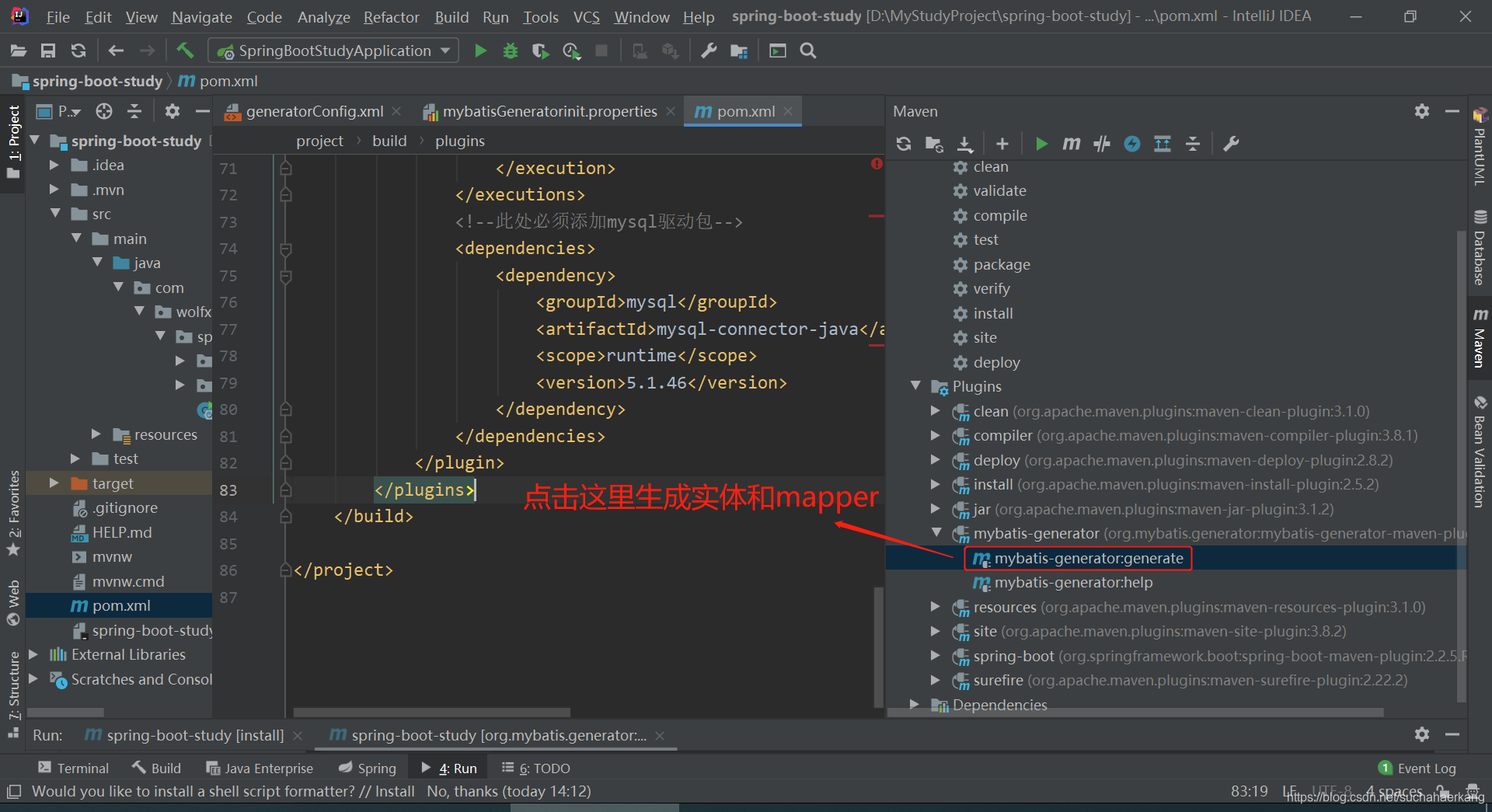Screen dimensions: 1492x812
Task: Expand the target folder
Action: [x=54, y=483]
